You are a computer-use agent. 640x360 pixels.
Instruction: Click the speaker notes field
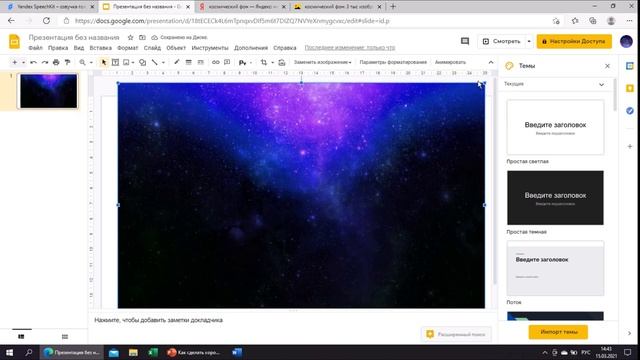click(x=292, y=320)
